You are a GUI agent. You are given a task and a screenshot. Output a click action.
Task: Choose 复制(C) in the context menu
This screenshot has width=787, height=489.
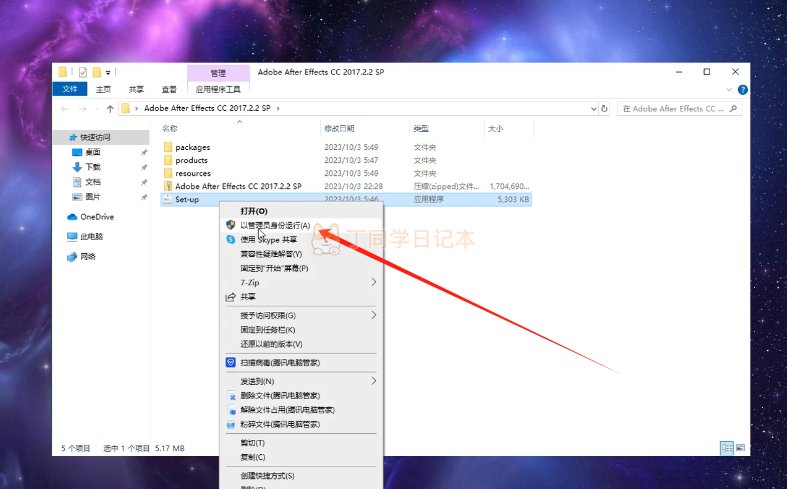pyautogui.click(x=252, y=457)
